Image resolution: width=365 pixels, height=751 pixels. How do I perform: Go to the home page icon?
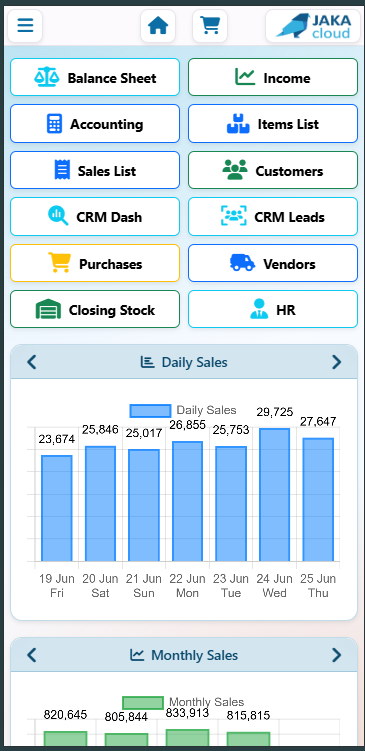click(x=159, y=25)
